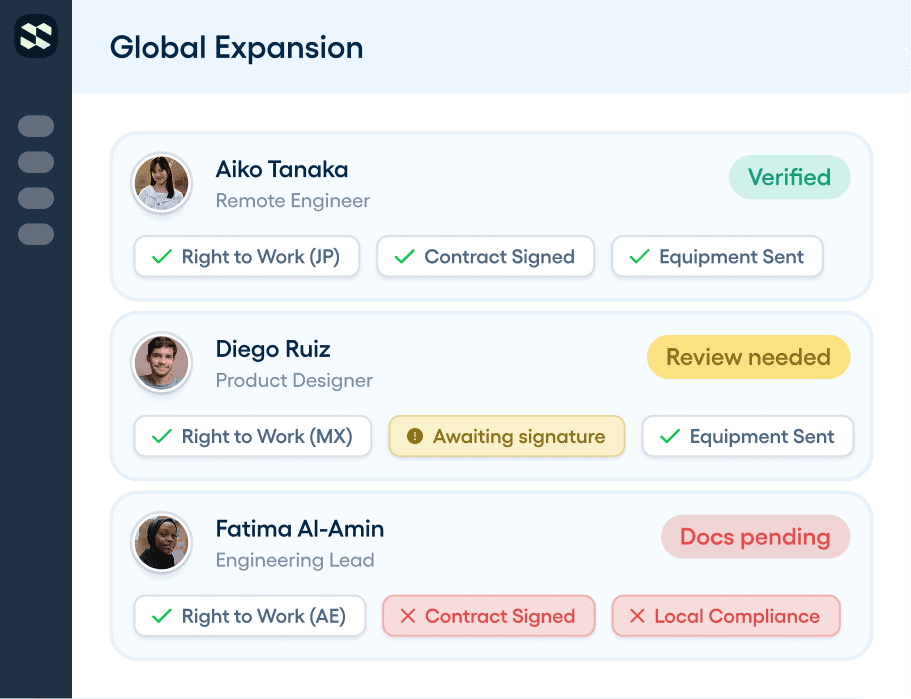Select Diego Ruiz's Equipment Sent chip

(748, 436)
